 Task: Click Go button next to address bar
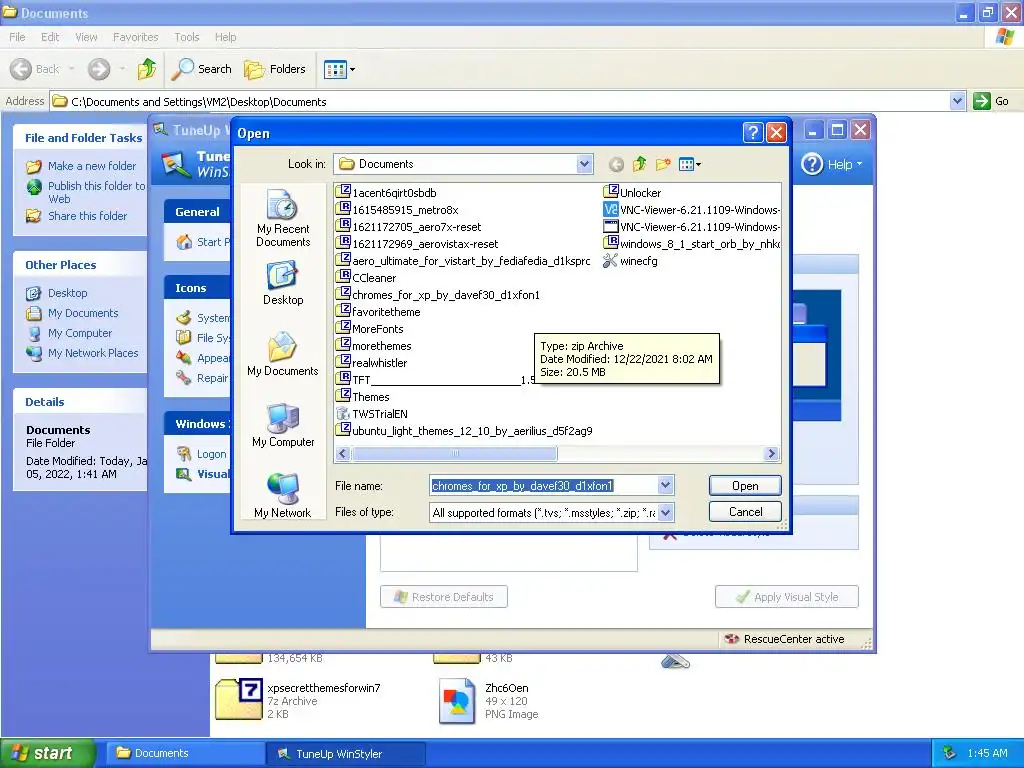pos(992,101)
